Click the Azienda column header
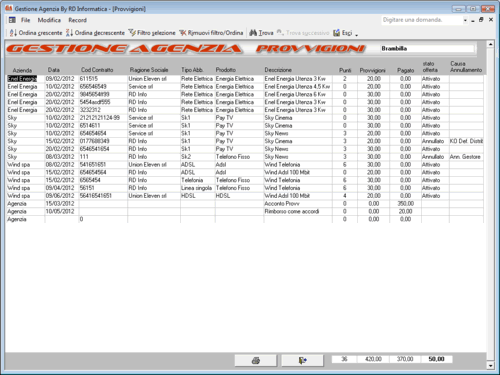Viewport: 500px width, 375px height. coord(22,70)
